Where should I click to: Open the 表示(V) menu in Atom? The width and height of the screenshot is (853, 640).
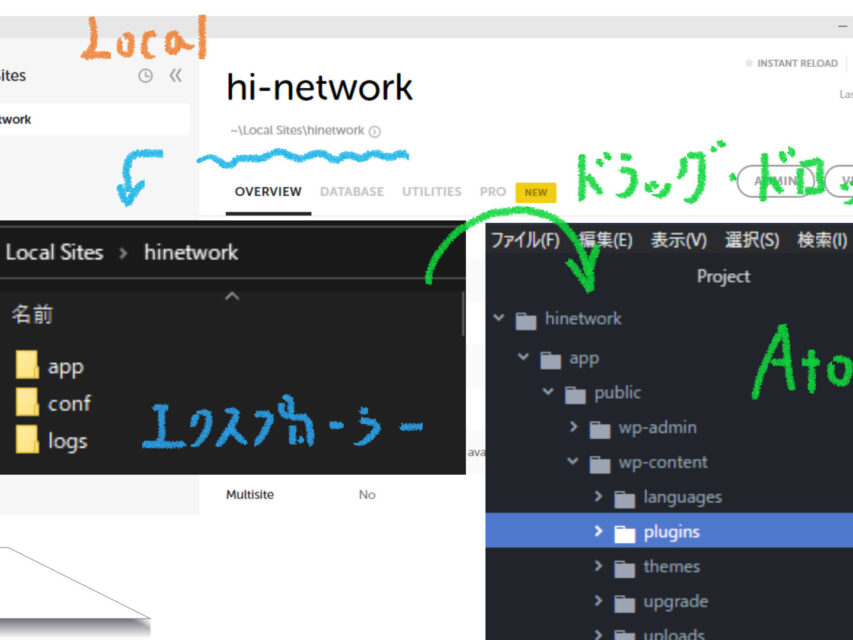679,240
